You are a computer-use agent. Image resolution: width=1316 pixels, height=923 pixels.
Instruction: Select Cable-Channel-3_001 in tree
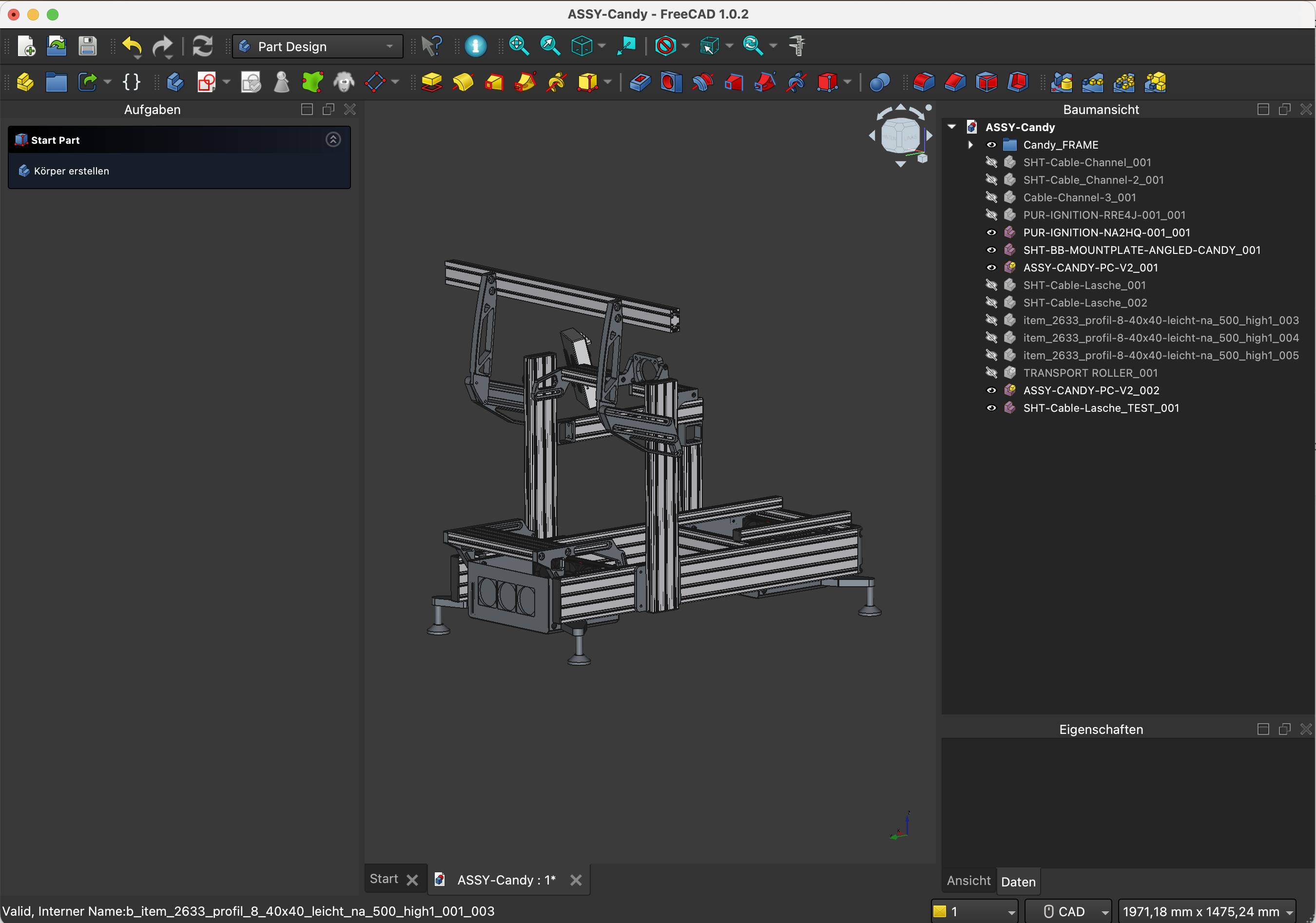coord(1079,197)
